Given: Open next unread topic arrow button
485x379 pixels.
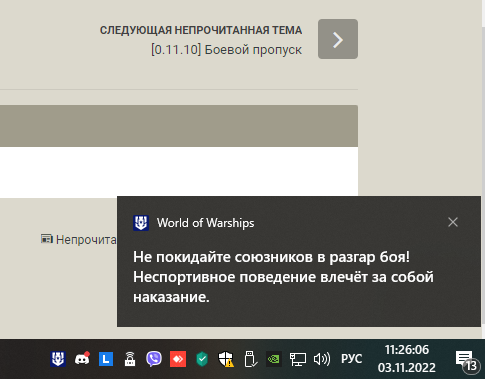Looking at the screenshot, I should click(338, 39).
